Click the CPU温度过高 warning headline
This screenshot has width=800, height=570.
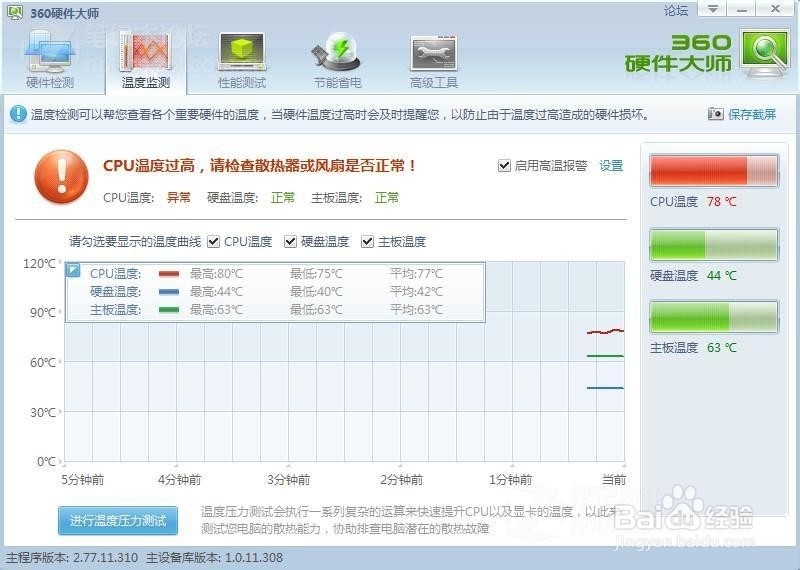(x=260, y=166)
